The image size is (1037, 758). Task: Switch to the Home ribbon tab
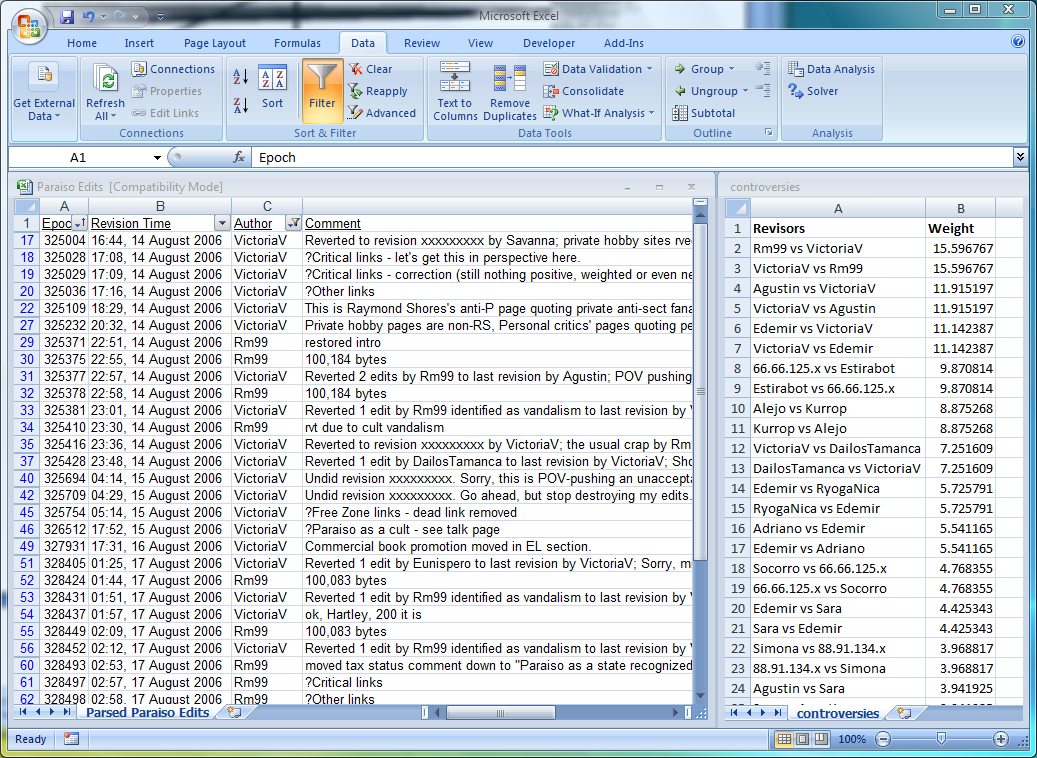(x=82, y=43)
